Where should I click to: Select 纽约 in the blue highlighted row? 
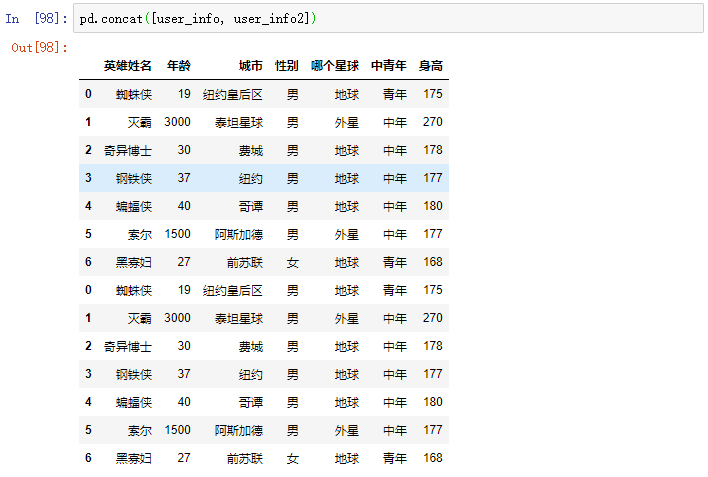(x=251, y=178)
